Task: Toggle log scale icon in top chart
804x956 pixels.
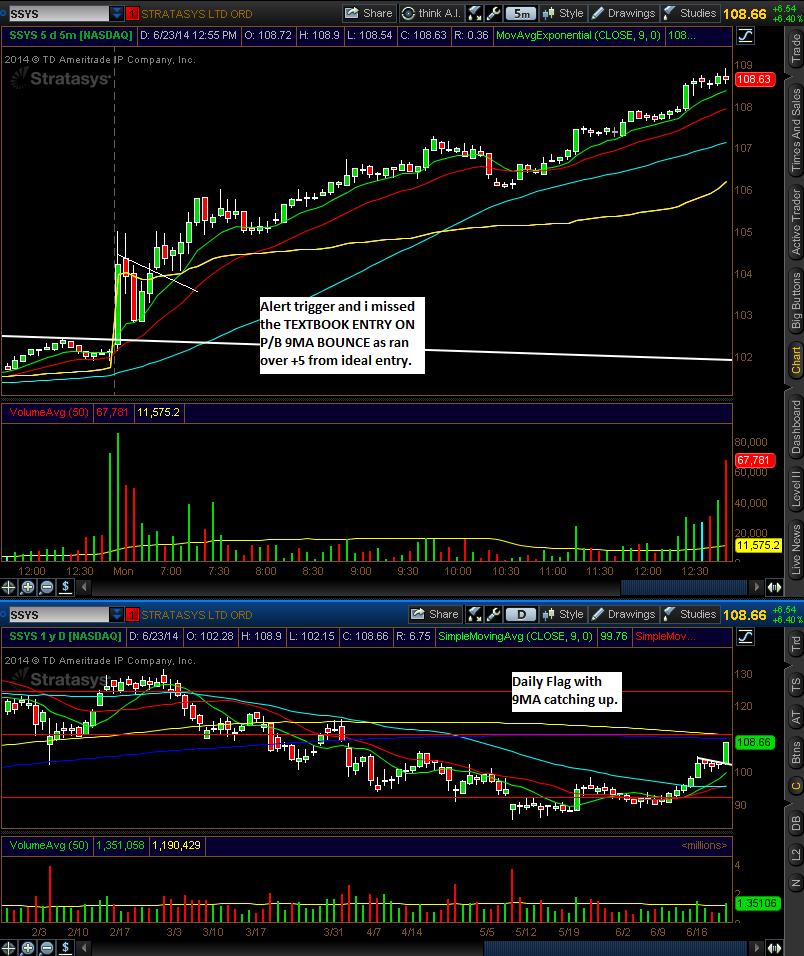Action: pyautogui.click(x=745, y=36)
